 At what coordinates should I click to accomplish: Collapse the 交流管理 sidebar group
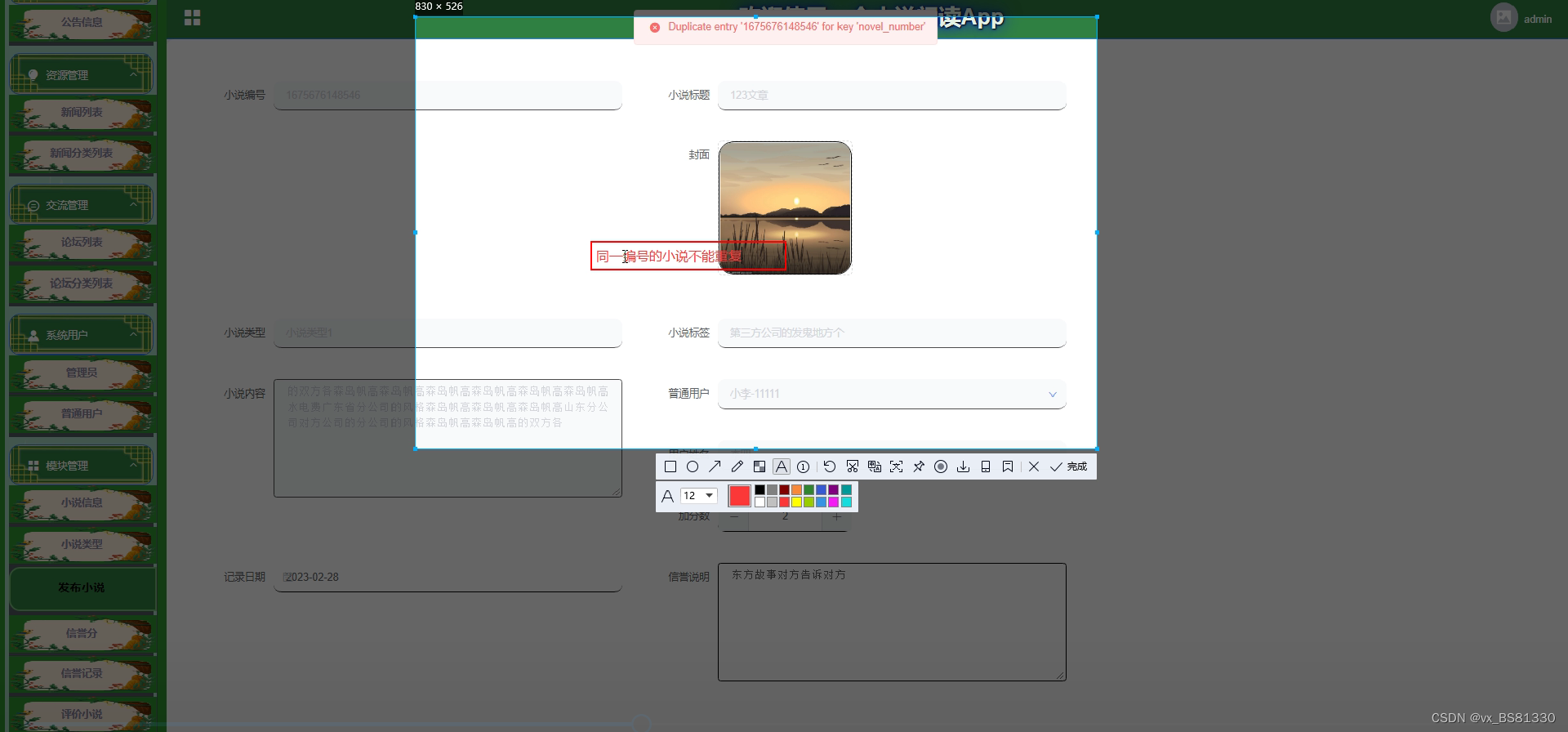[x=82, y=205]
